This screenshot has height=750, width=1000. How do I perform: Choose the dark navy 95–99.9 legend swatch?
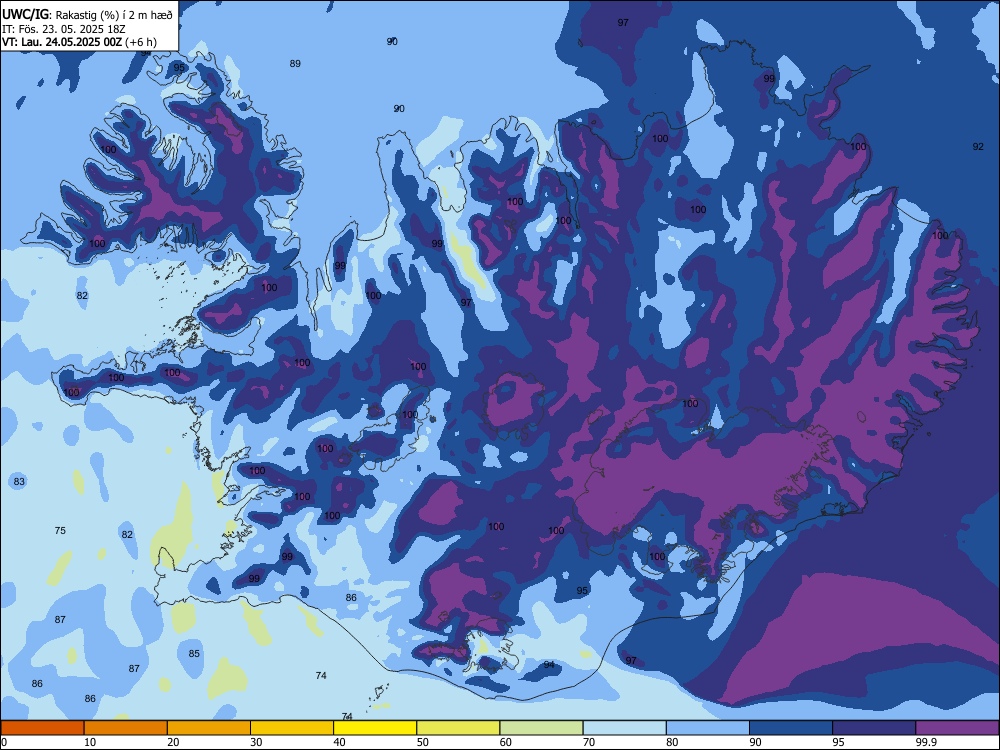coord(874,728)
